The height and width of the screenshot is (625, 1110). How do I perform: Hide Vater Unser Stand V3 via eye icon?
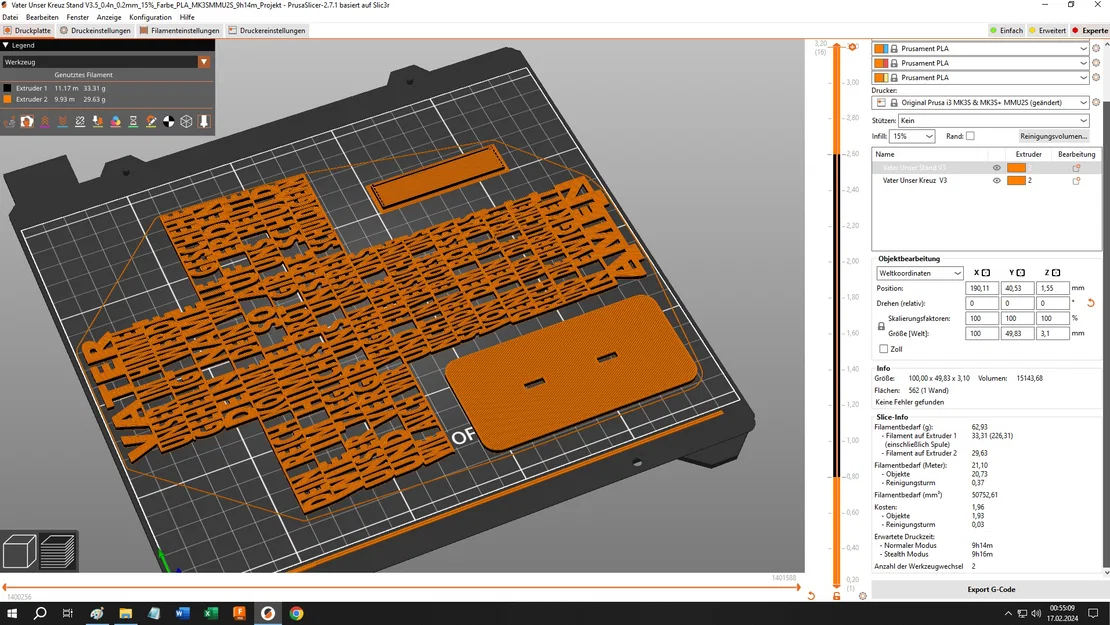[997, 168]
